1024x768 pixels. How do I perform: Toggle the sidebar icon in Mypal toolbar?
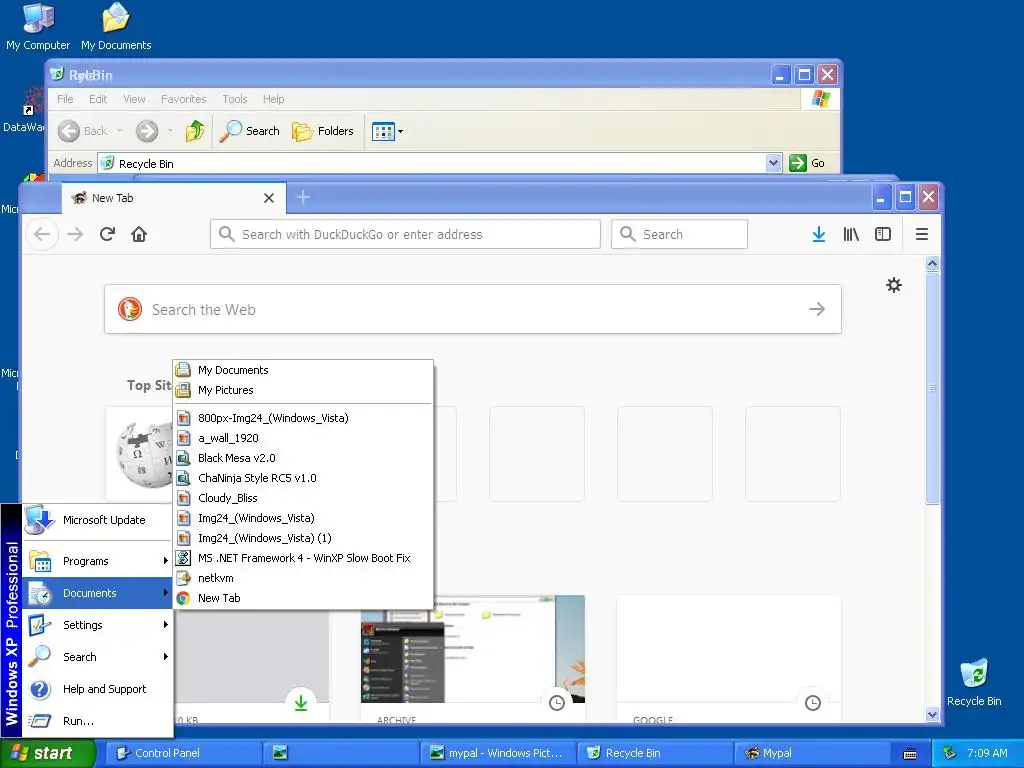tap(883, 234)
